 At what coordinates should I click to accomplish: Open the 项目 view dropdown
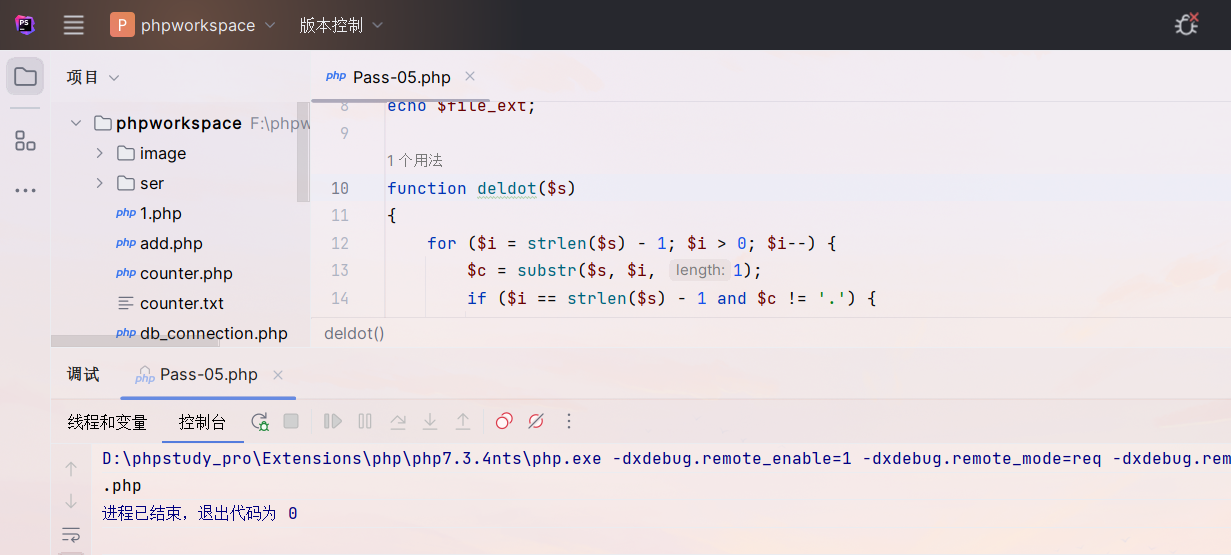pos(93,77)
